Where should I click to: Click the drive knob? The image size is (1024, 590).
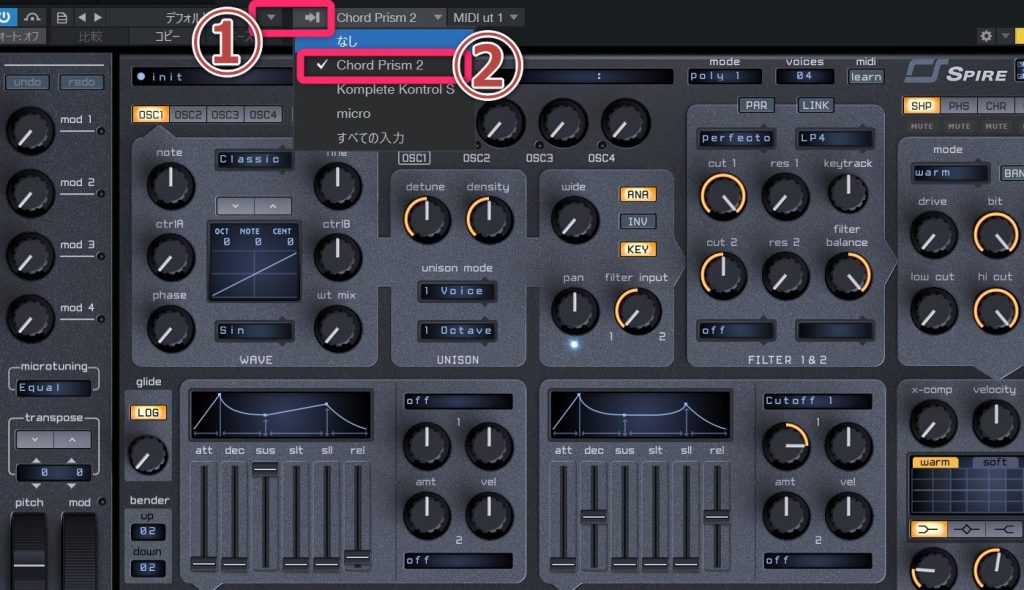[932, 232]
